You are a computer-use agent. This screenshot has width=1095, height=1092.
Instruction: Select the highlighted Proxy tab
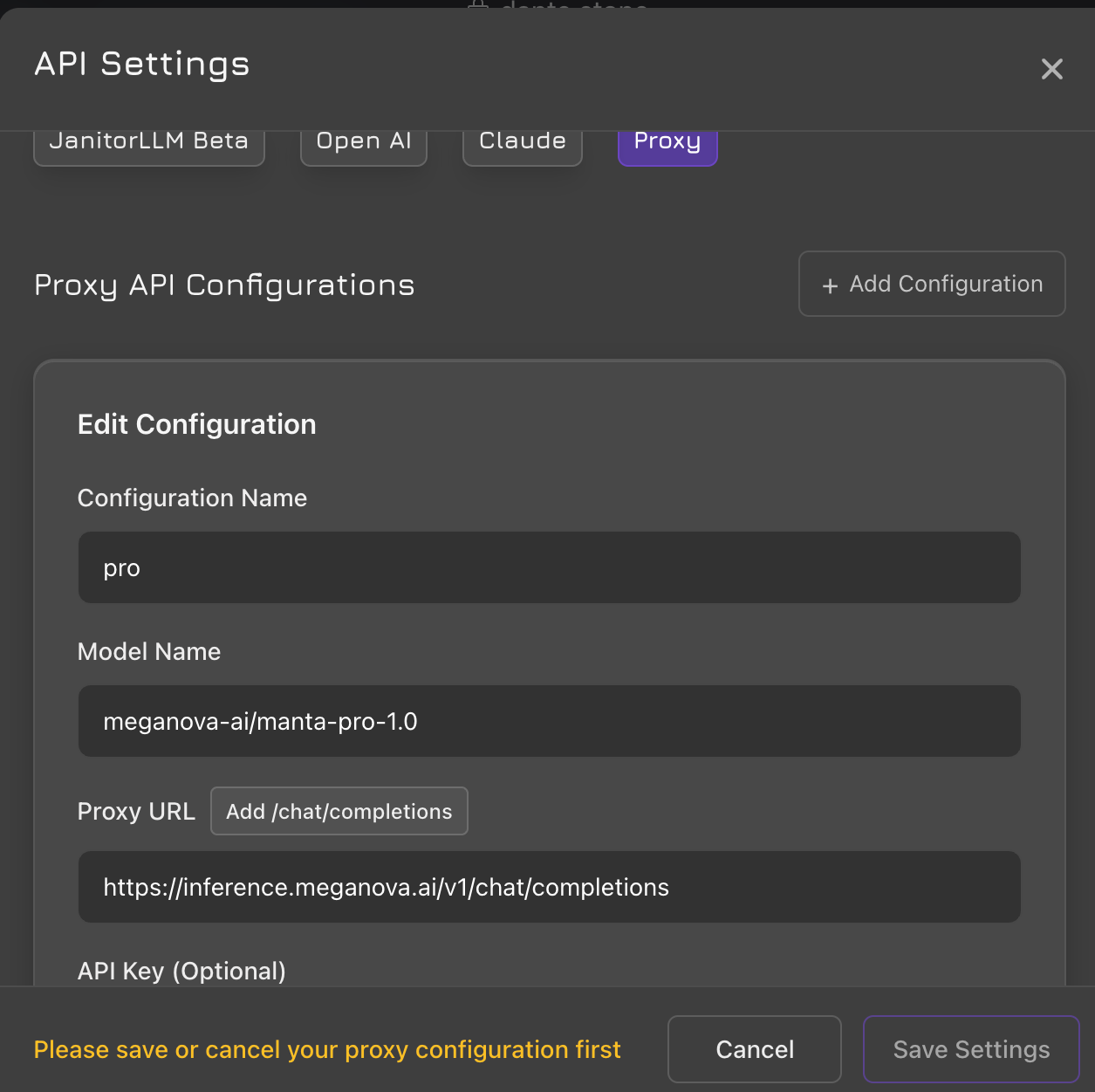(x=667, y=144)
